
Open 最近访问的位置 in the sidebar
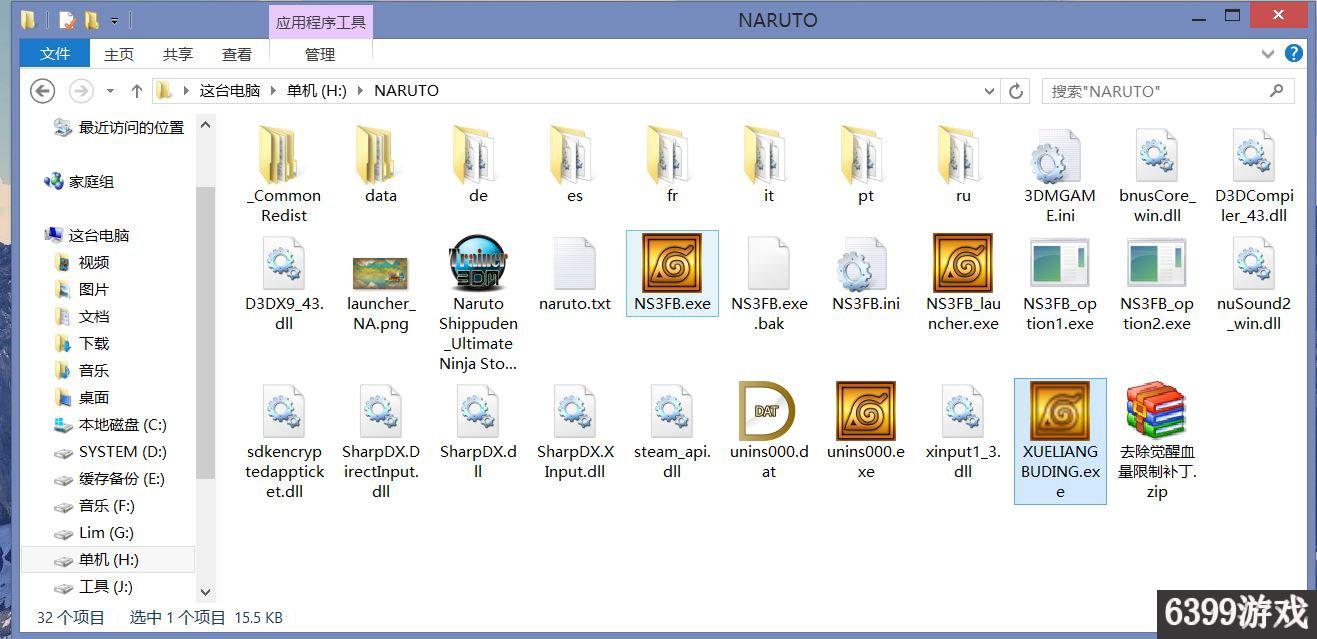pyautogui.click(x=120, y=127)
